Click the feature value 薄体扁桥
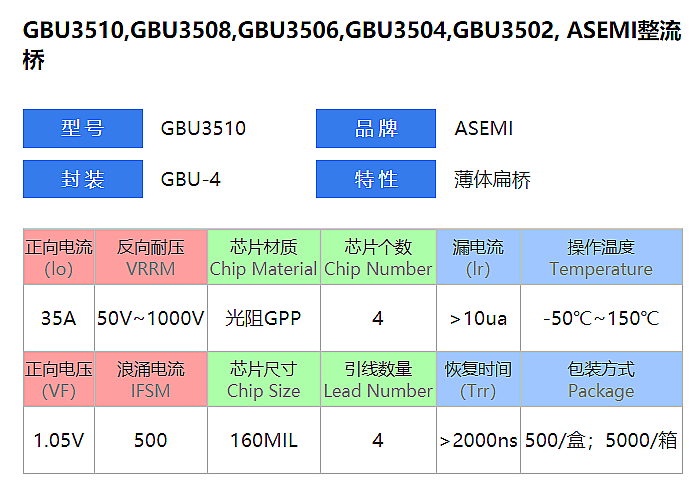 click(492, 180)
